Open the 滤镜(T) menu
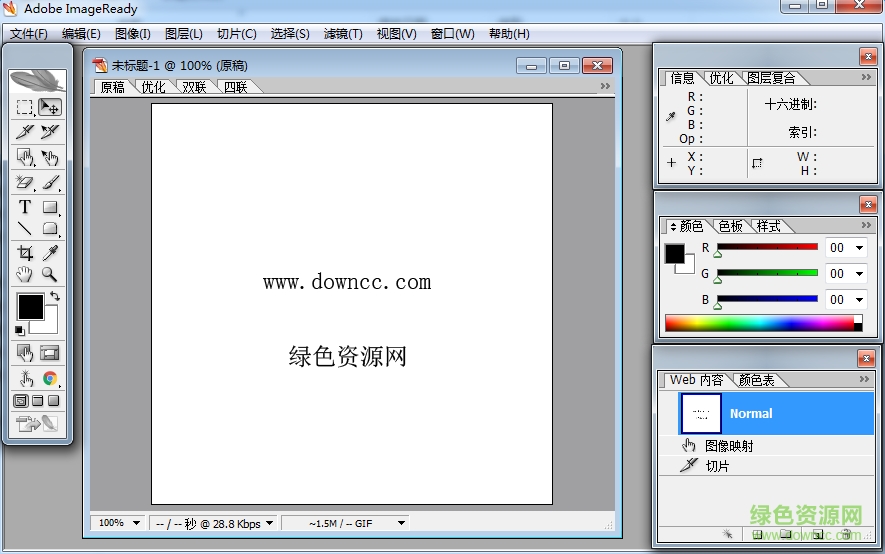 click(x=343, y=34)
